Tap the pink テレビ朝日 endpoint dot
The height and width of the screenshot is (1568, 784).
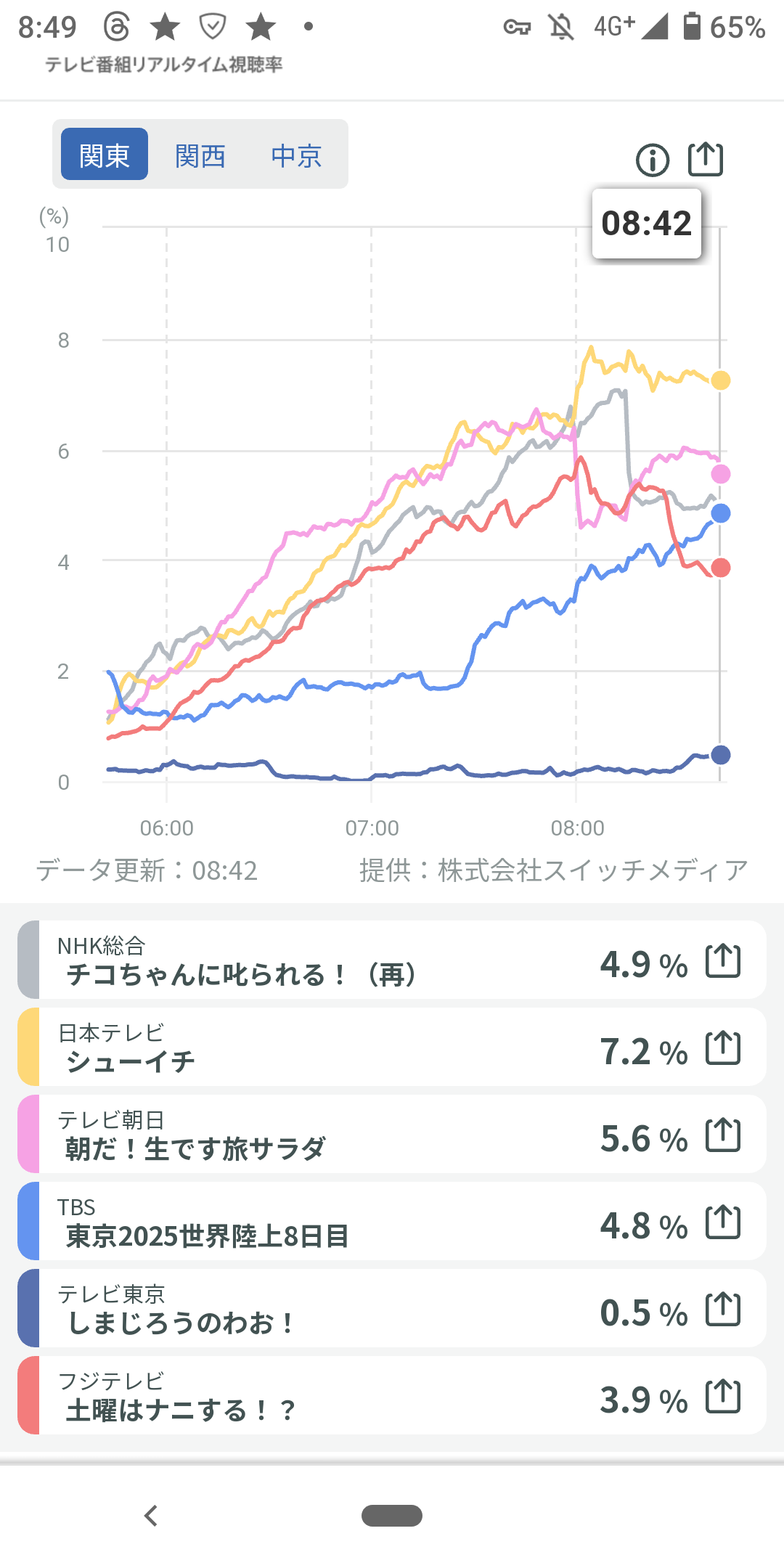pyautogui.click(x=720, y=474)
